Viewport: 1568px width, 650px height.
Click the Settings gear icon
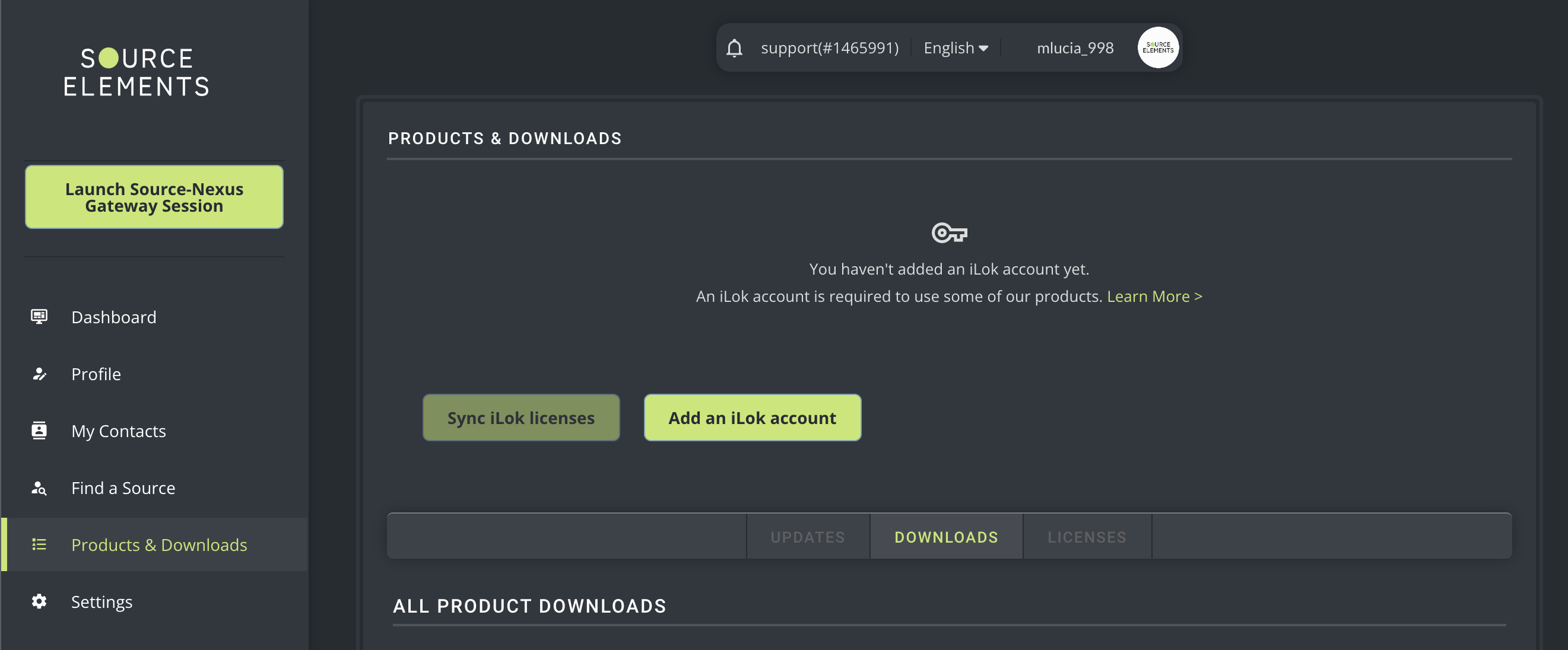(x=39, y=601)
